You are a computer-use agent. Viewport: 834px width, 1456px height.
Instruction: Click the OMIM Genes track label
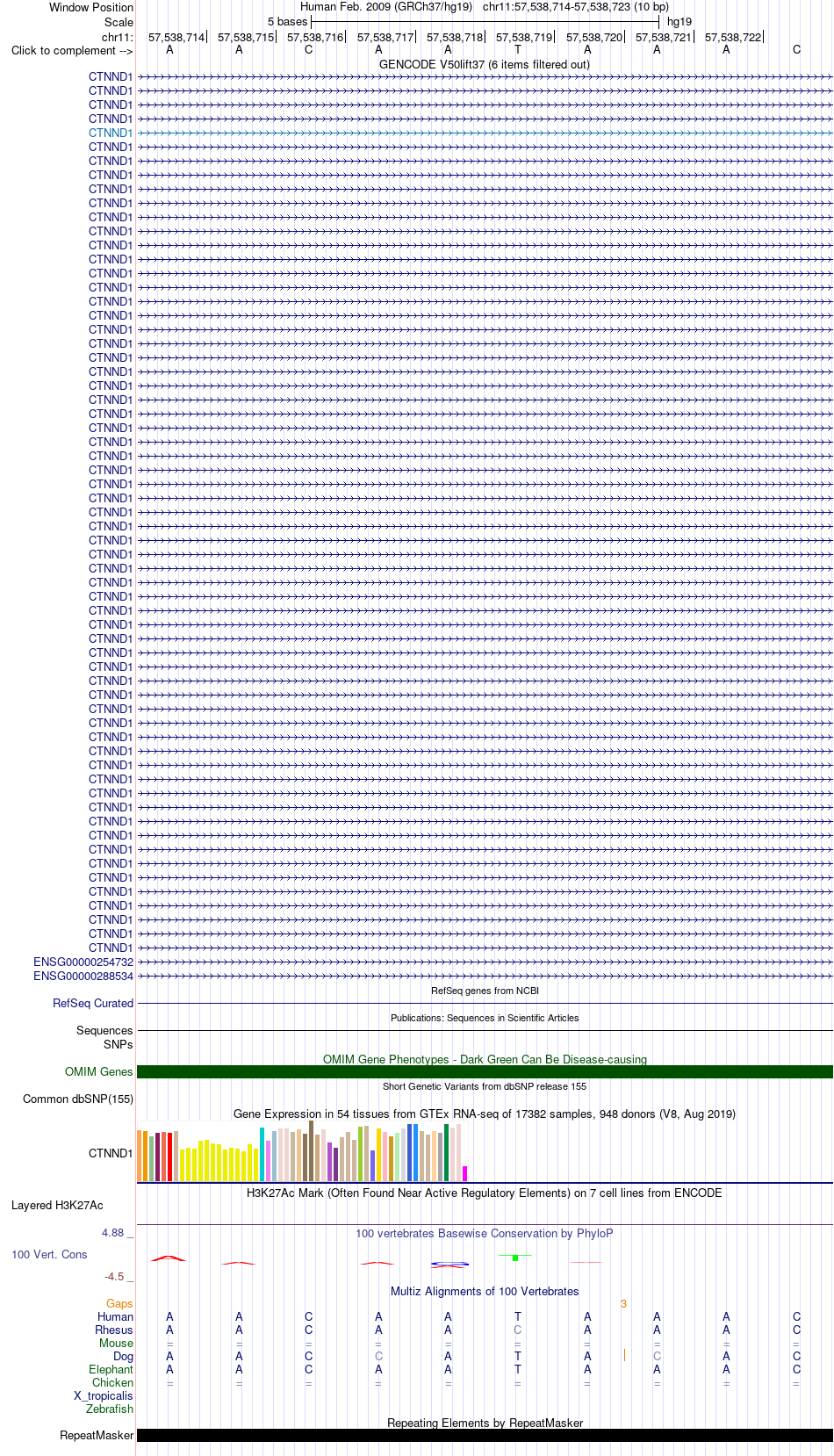coord(99,1071)
